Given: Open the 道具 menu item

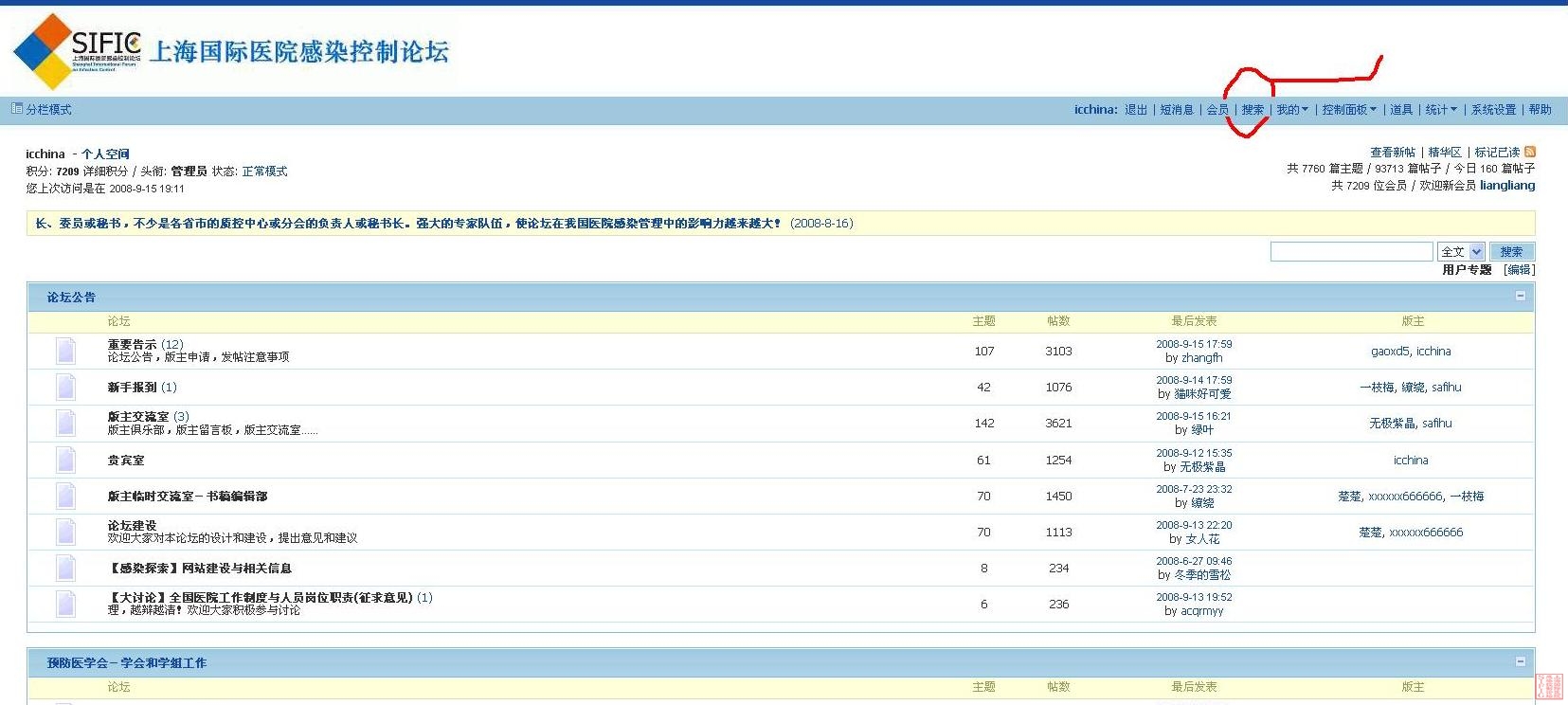Looking at the screenshot, I should [1401, 110].
